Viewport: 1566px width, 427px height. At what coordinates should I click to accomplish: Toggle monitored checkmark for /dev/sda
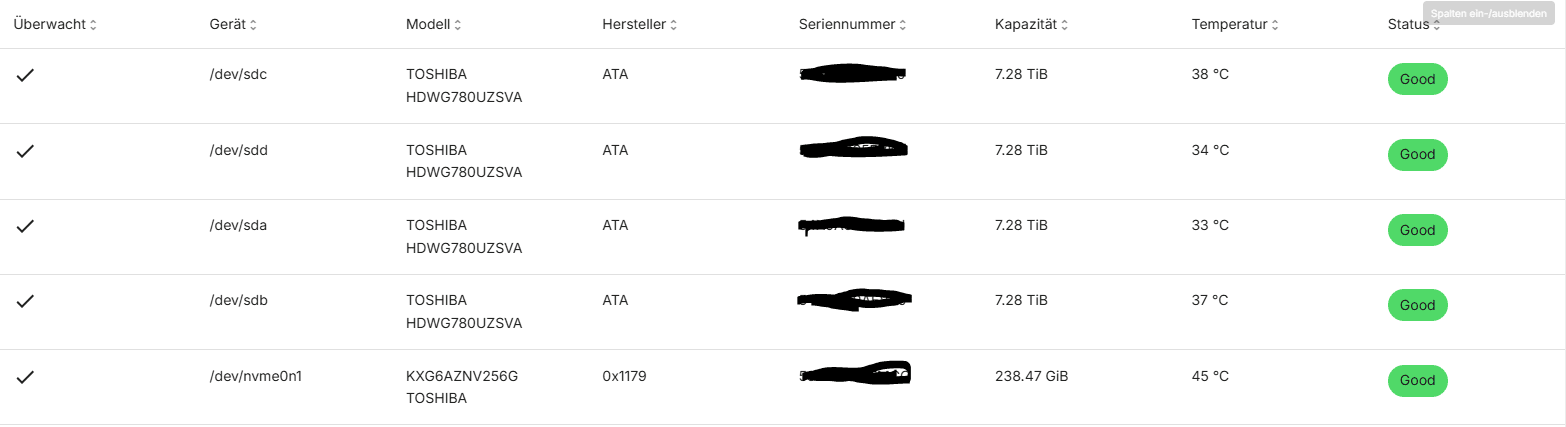[26, 225]
